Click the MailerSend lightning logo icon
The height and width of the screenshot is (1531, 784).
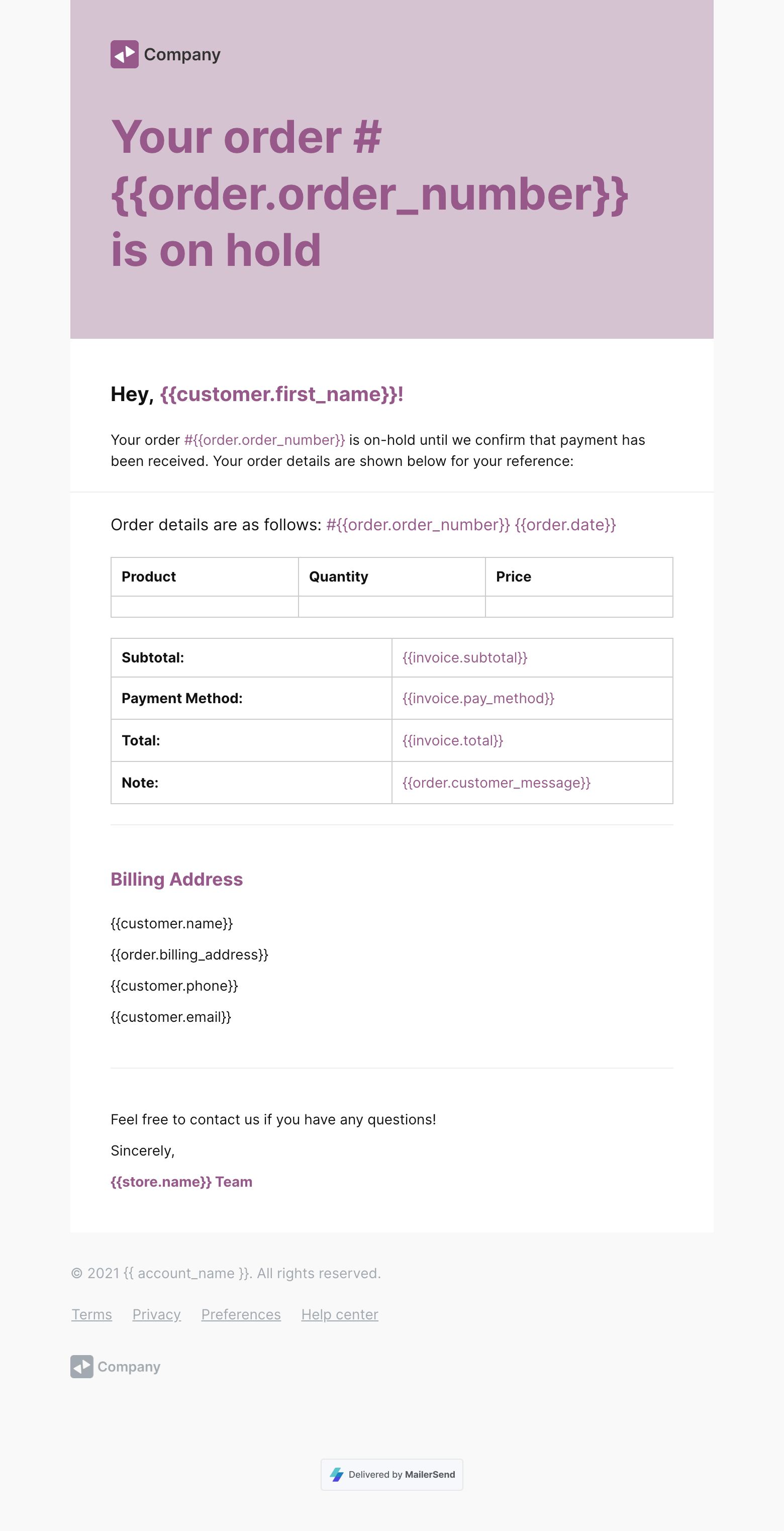click(x=336, y=1474)
